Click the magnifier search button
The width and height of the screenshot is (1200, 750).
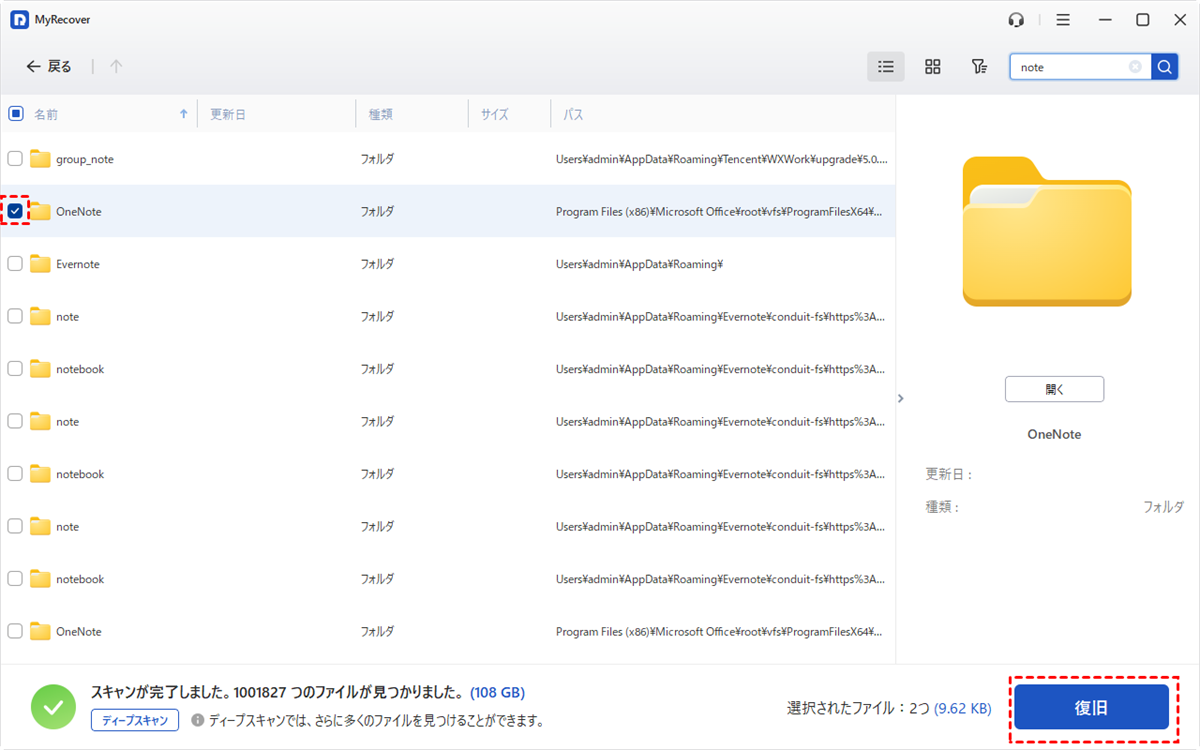(1164, 67)
